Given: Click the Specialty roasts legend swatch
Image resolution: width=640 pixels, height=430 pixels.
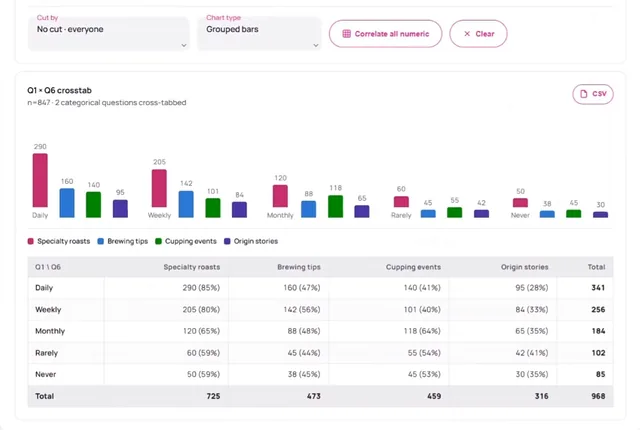Looking at the screenshot, I should [31, 241].
